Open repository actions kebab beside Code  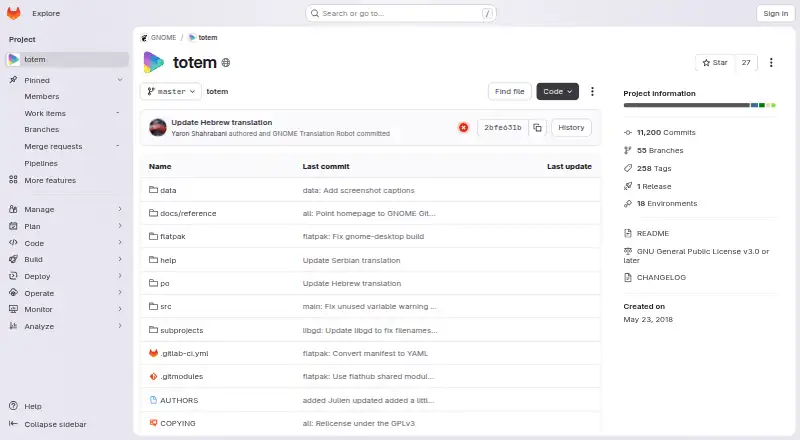[x=592, y=91]
